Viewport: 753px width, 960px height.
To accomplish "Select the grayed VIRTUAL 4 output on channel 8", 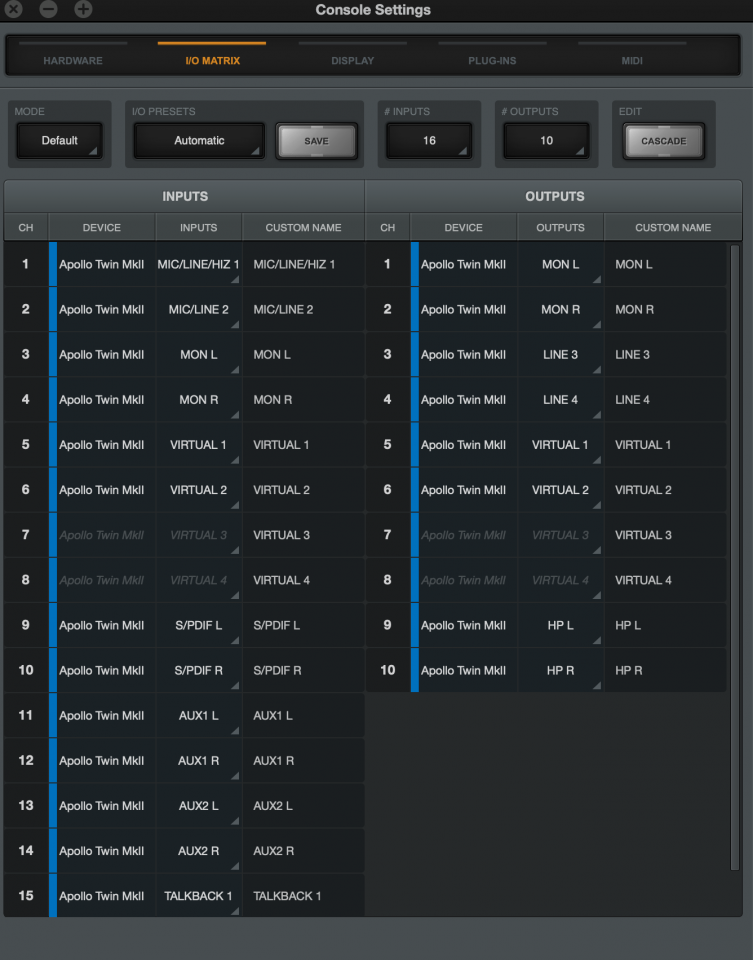I will [560, 580].
